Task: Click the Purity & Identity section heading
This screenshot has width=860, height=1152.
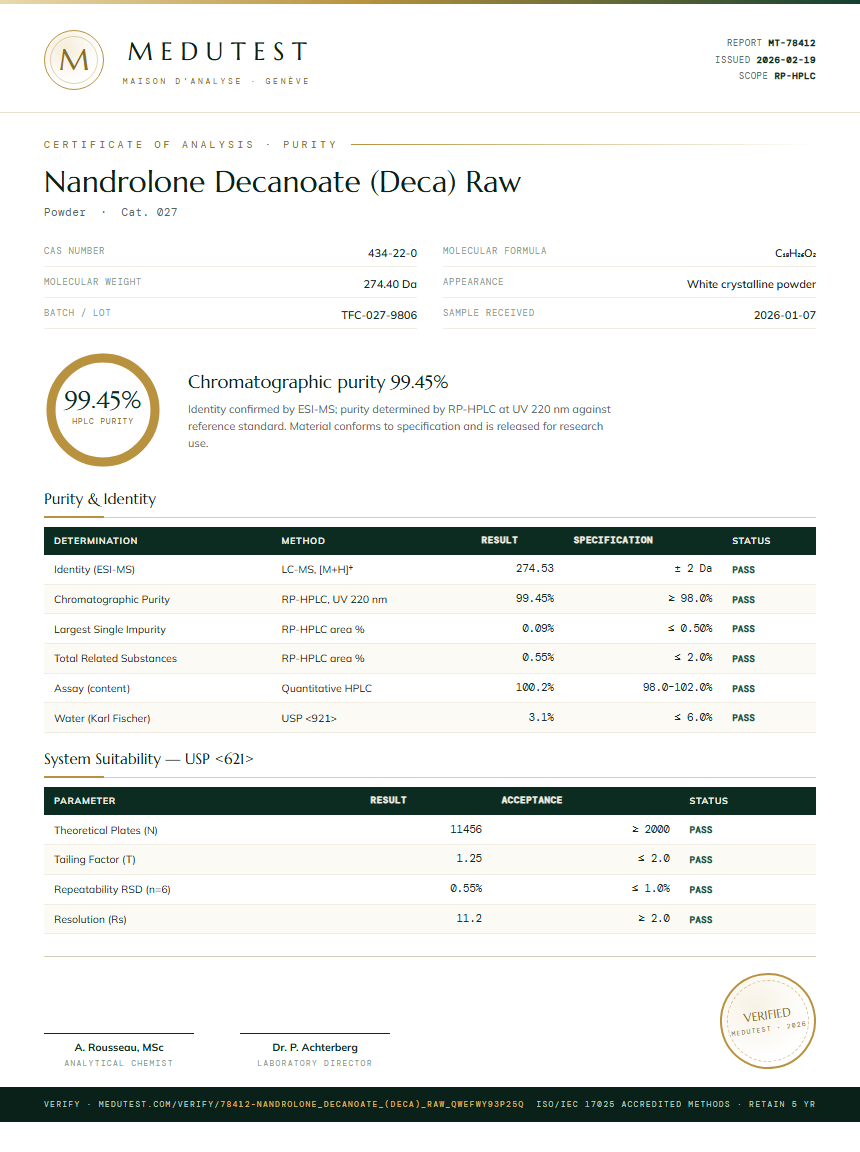Action: [x=100, y=499]
